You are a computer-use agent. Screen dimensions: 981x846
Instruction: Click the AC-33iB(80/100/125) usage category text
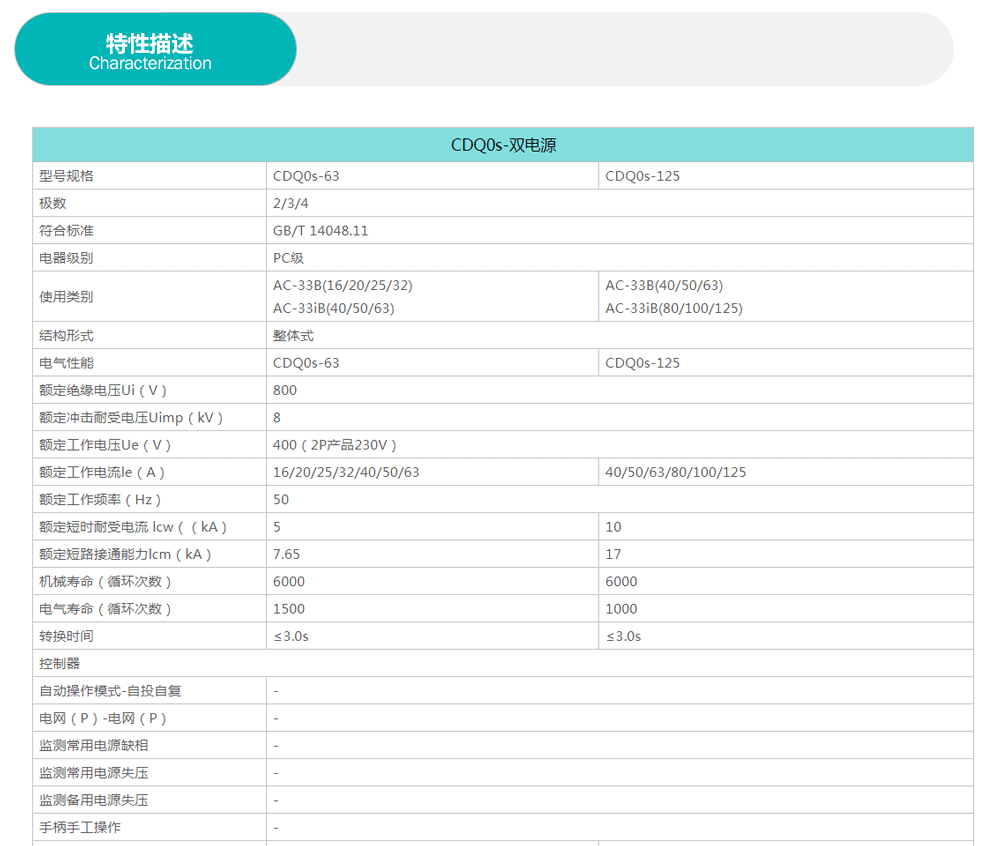pos(673,308)
